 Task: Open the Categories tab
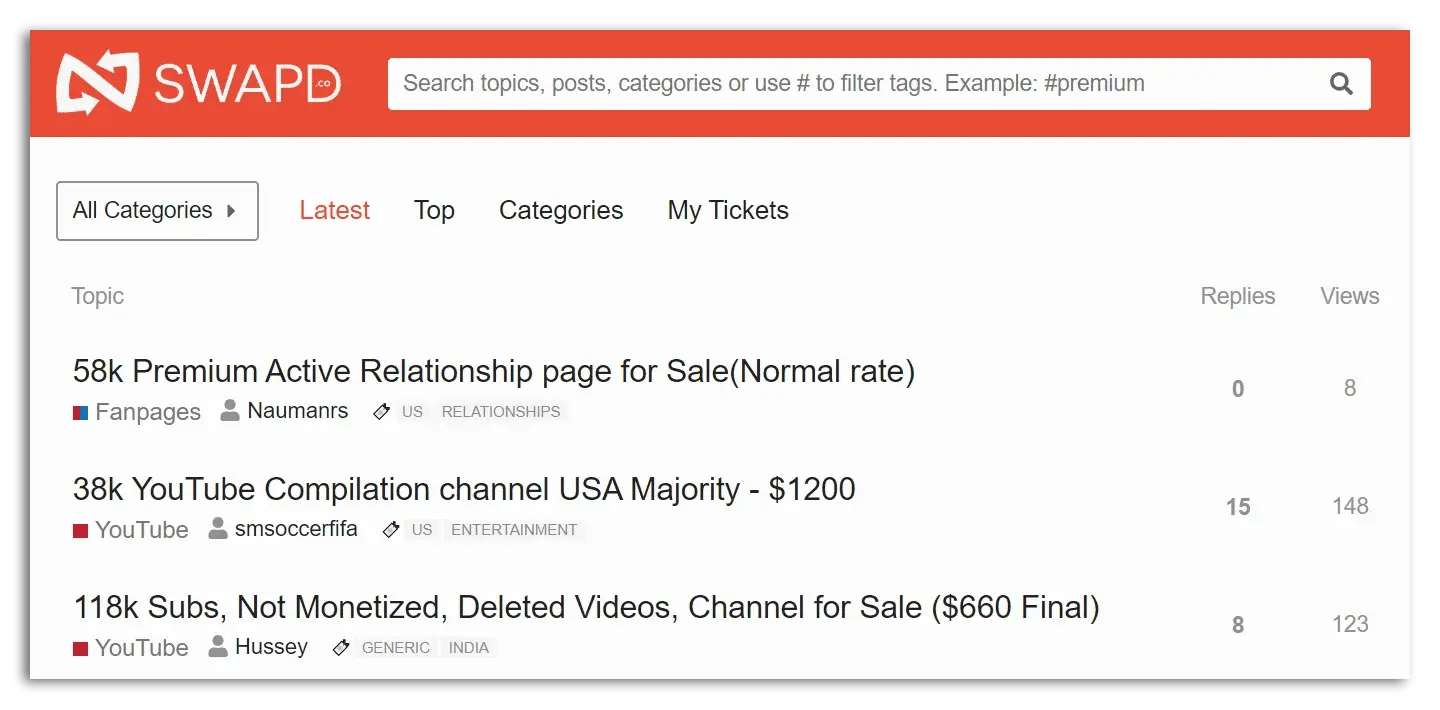pos(561,211)
